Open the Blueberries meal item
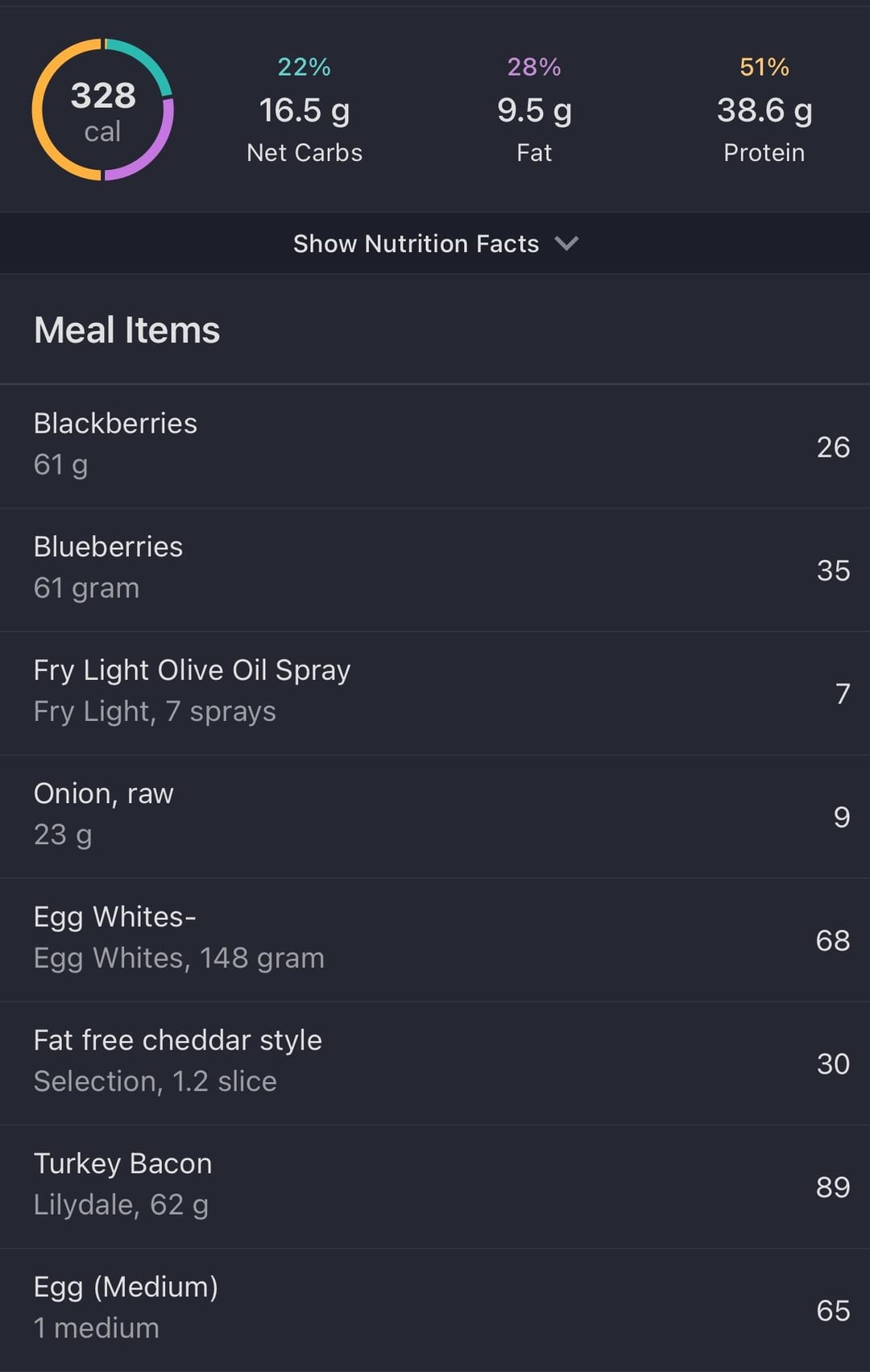870x1372 pixels. (435, 570)
